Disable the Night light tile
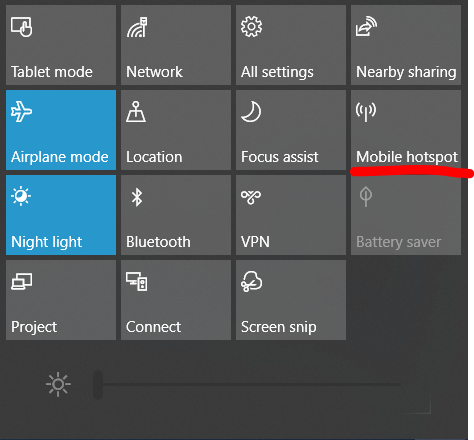The height and width of the screenshot is (440, 474). (61, 215)
